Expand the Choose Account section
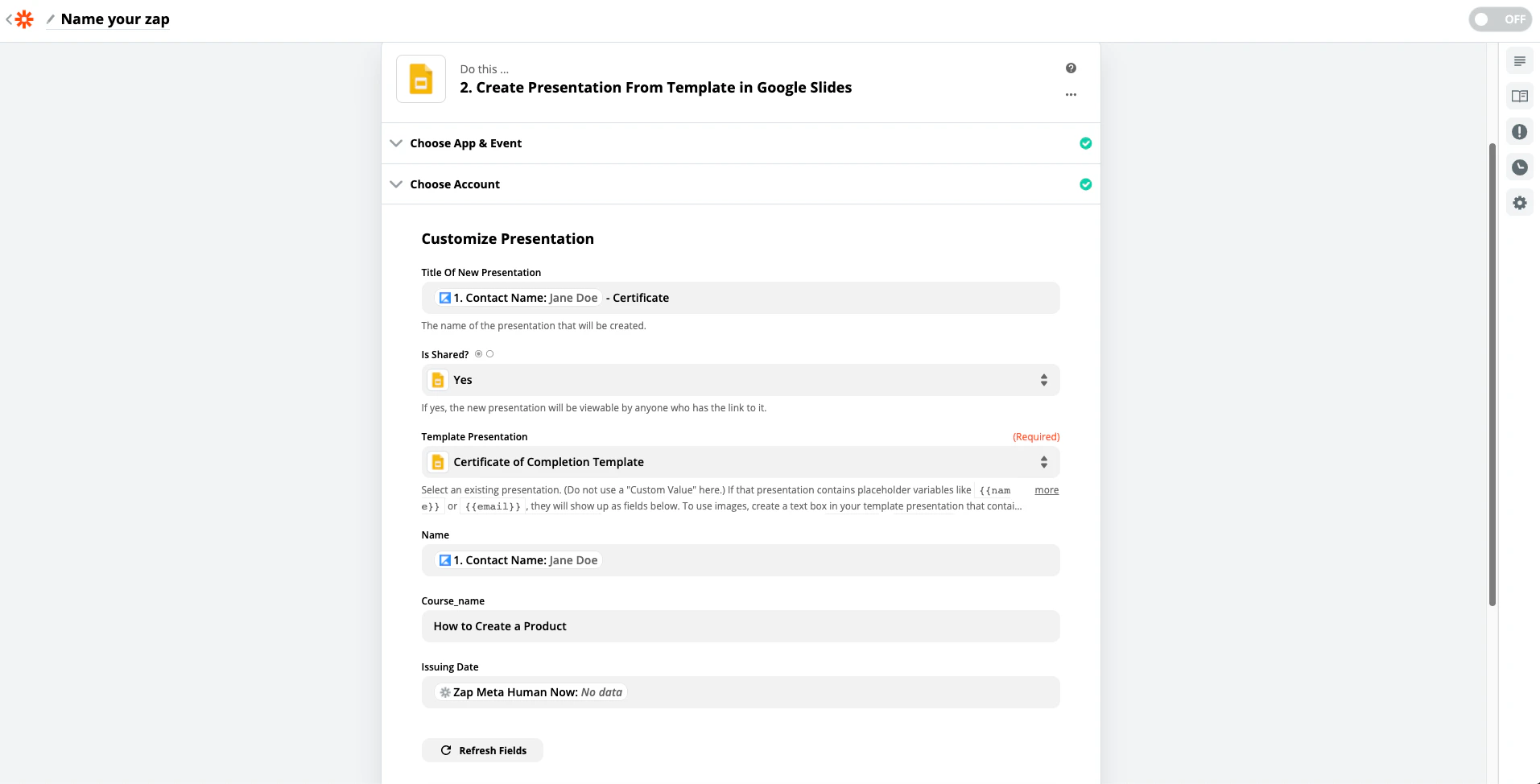1540x784 pixels. coord(741,184)
